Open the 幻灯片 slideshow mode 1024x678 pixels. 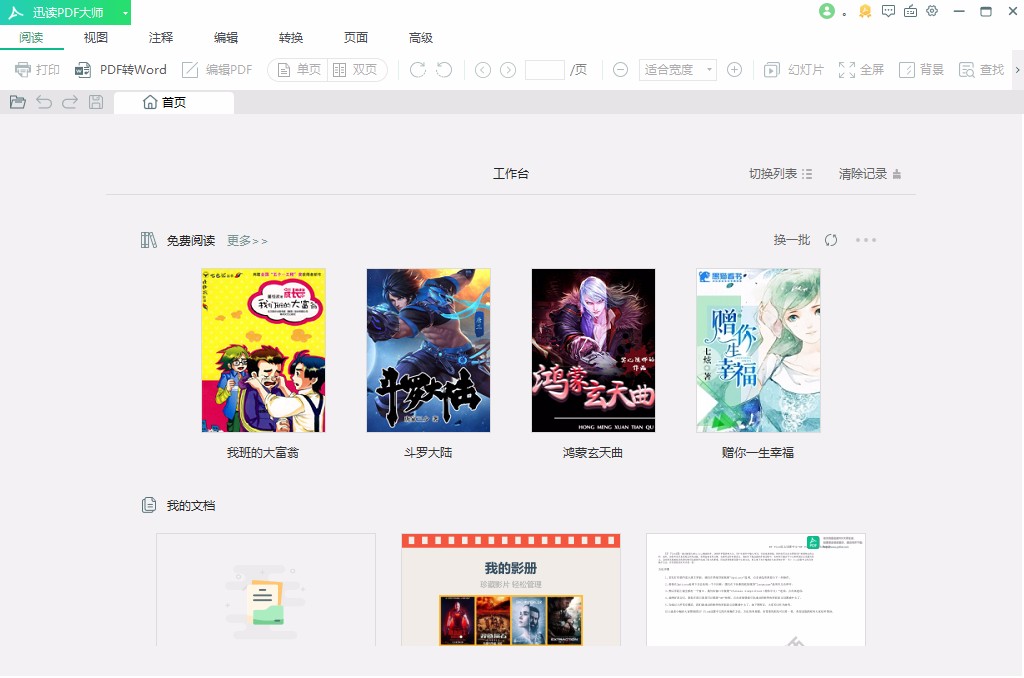(x=794, y=70)
